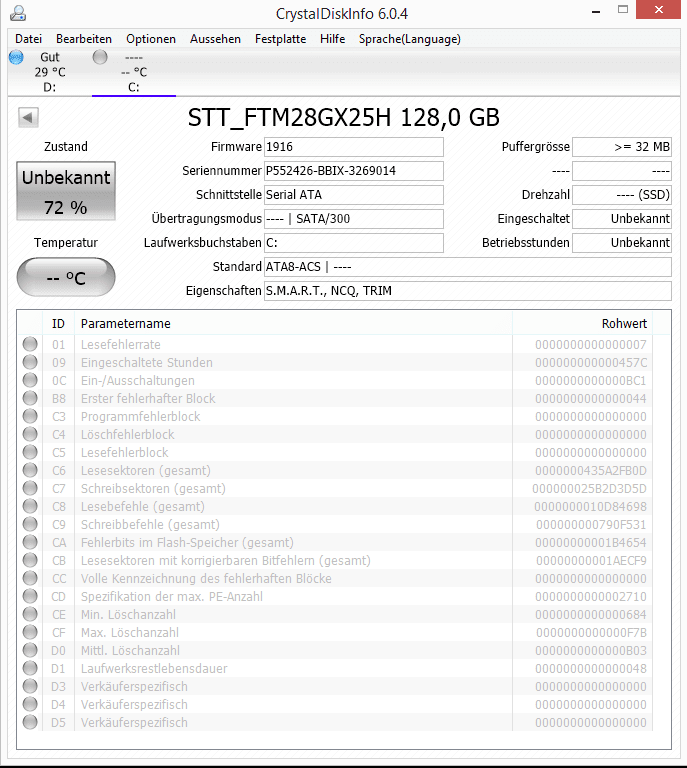Click the -- °C temperature button
The image size is (687, 768).
66,277
